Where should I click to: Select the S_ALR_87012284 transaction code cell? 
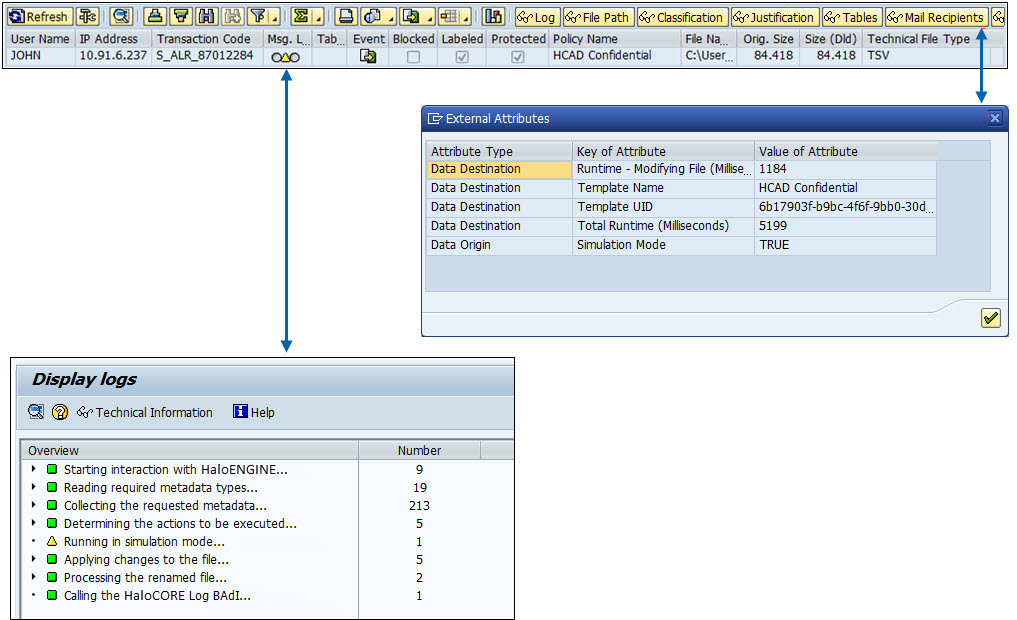point(205,55)
